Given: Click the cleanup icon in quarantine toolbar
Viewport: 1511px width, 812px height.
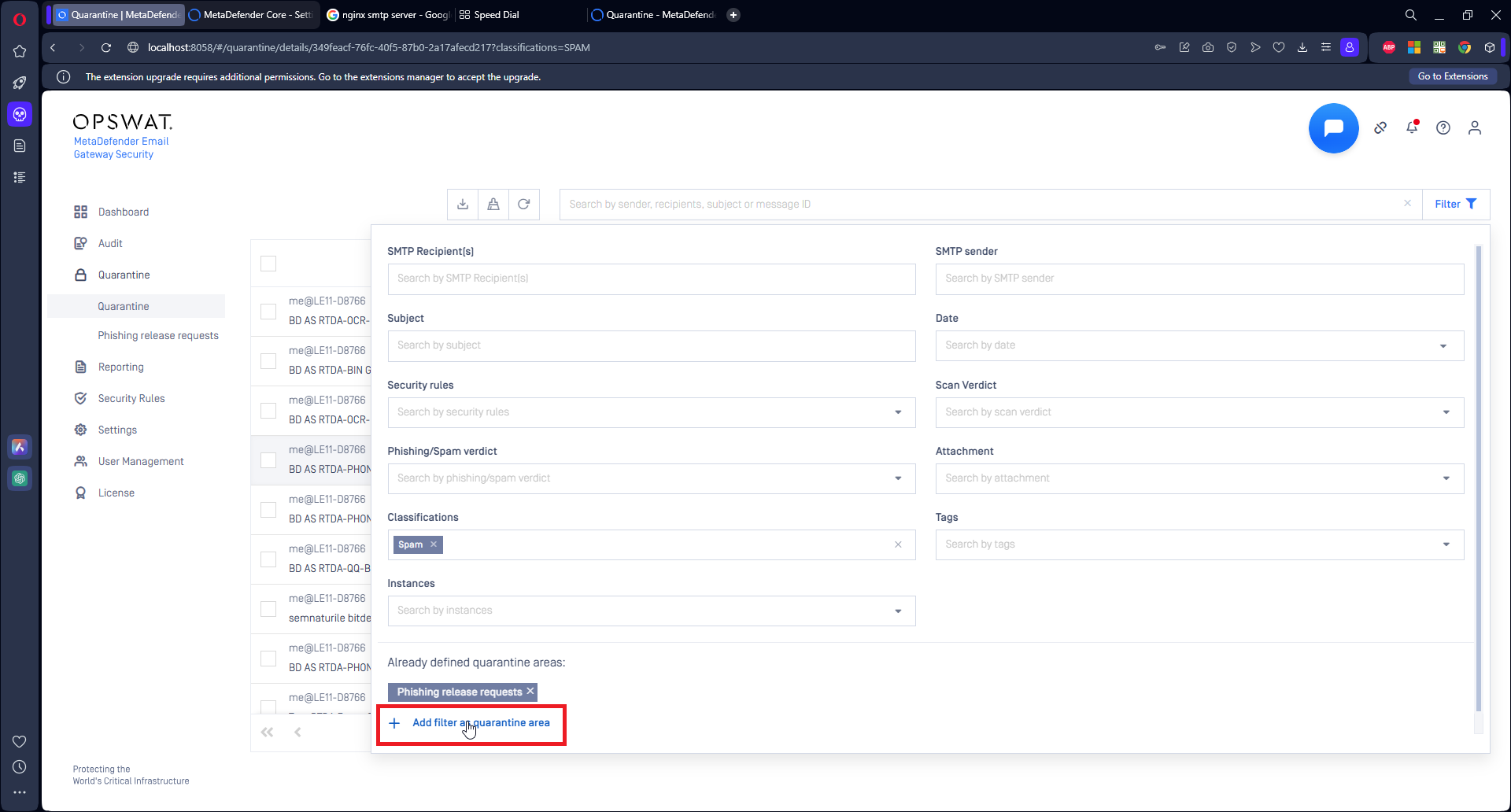Looking at the screenshot, I should (x=493, y=205).
